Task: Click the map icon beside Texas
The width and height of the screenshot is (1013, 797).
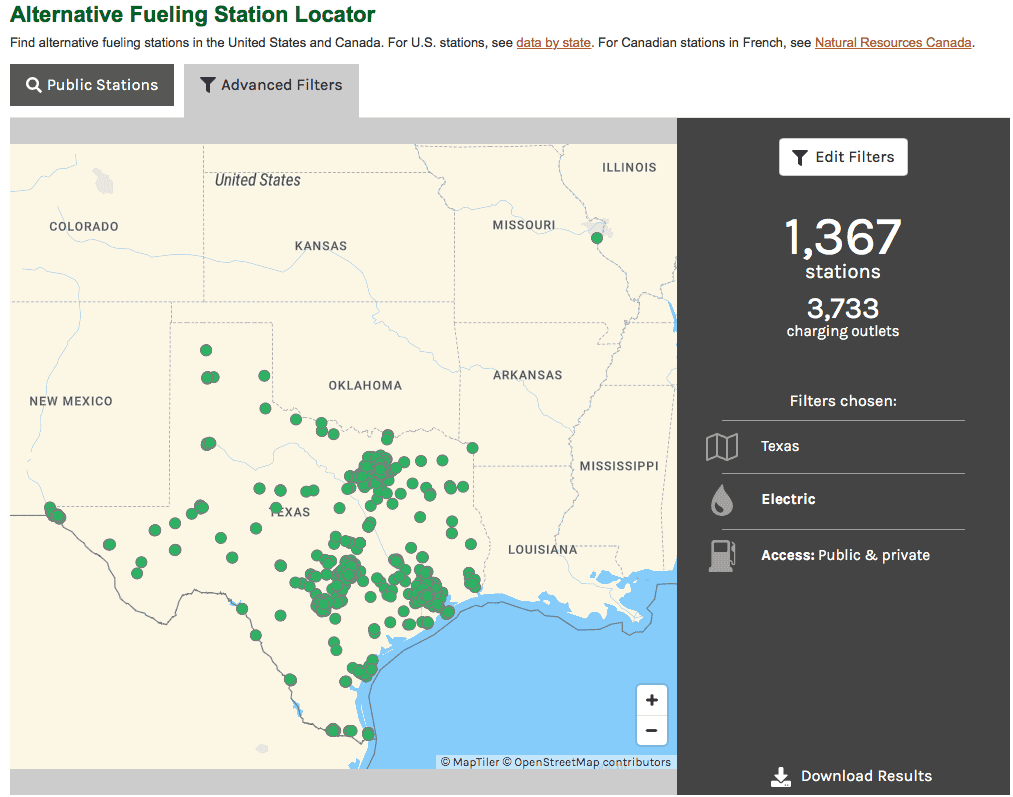Action: coord(722,446)
